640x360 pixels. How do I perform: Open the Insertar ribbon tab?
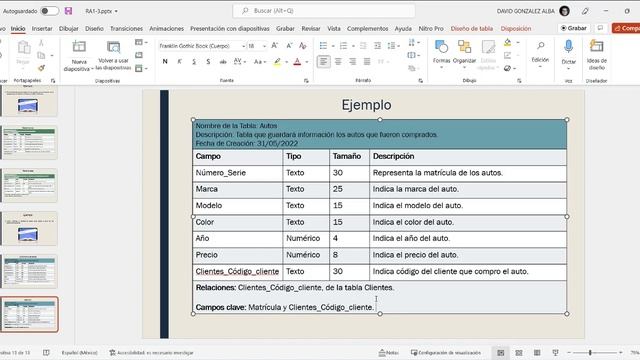(42, 29)
